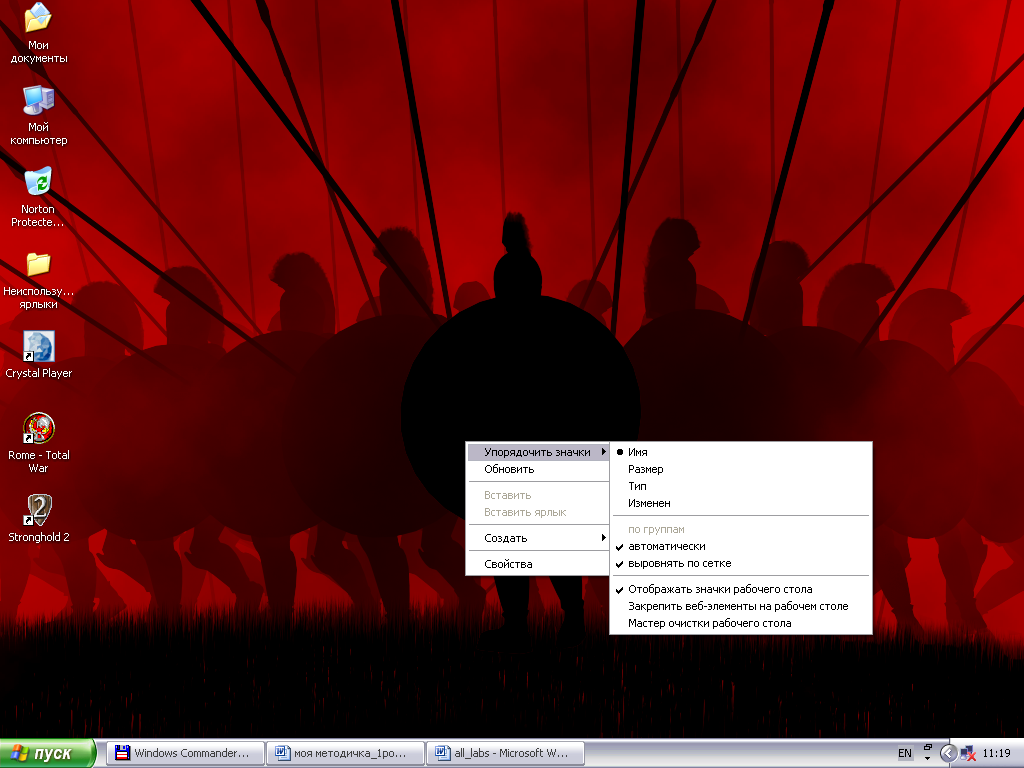The width and height of the screenshot is (1024, 768).
Task: Switch to Windows Commander taskbar button
Action: [x=185, y=753]
